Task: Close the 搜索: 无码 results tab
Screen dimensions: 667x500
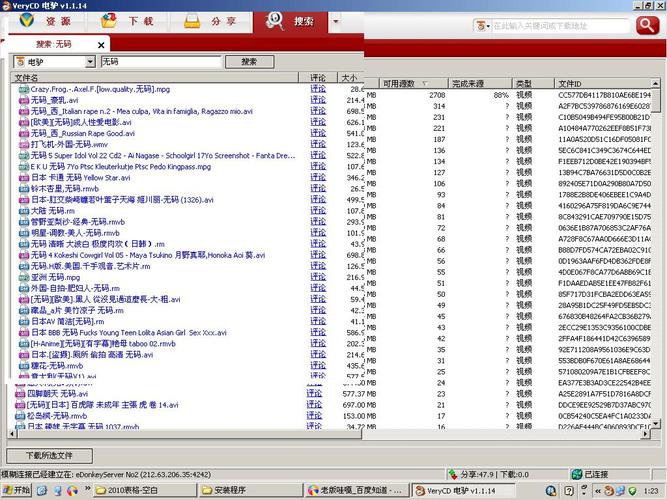Action: 101,45
